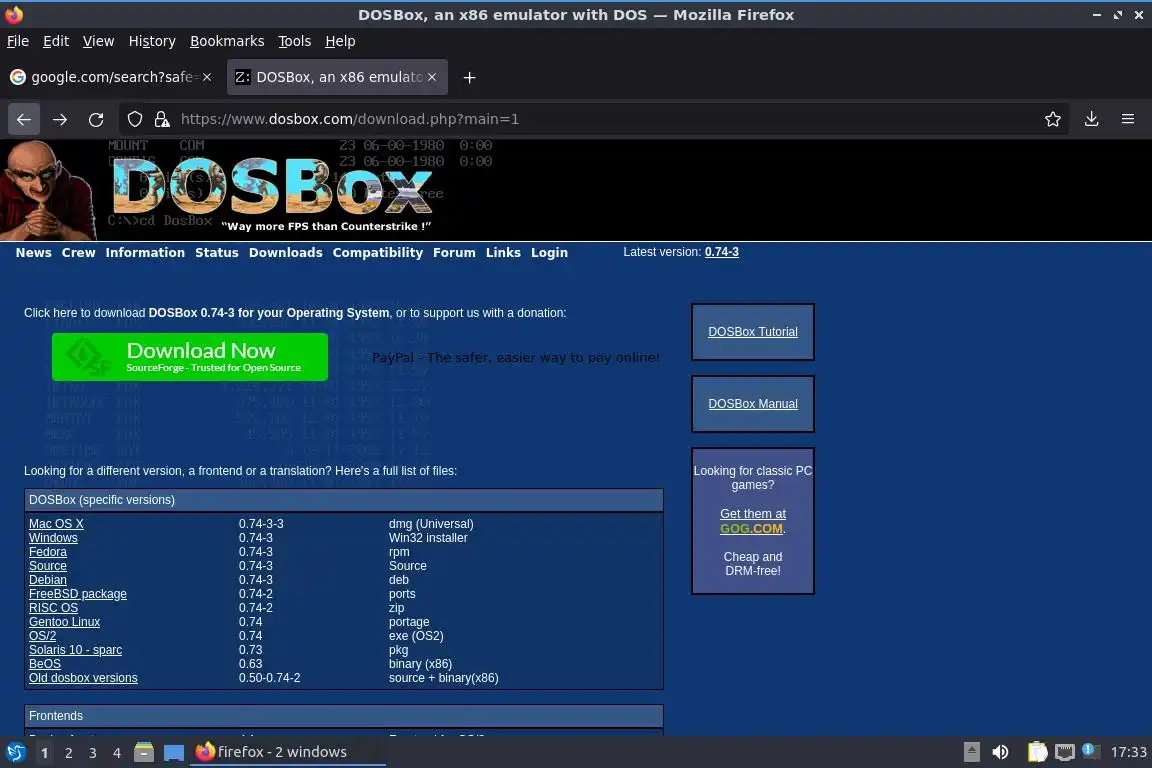Open the BeOS binary link
This screenshot has width=1152, height=768.
pyautogui.click(x=45, y=664)
